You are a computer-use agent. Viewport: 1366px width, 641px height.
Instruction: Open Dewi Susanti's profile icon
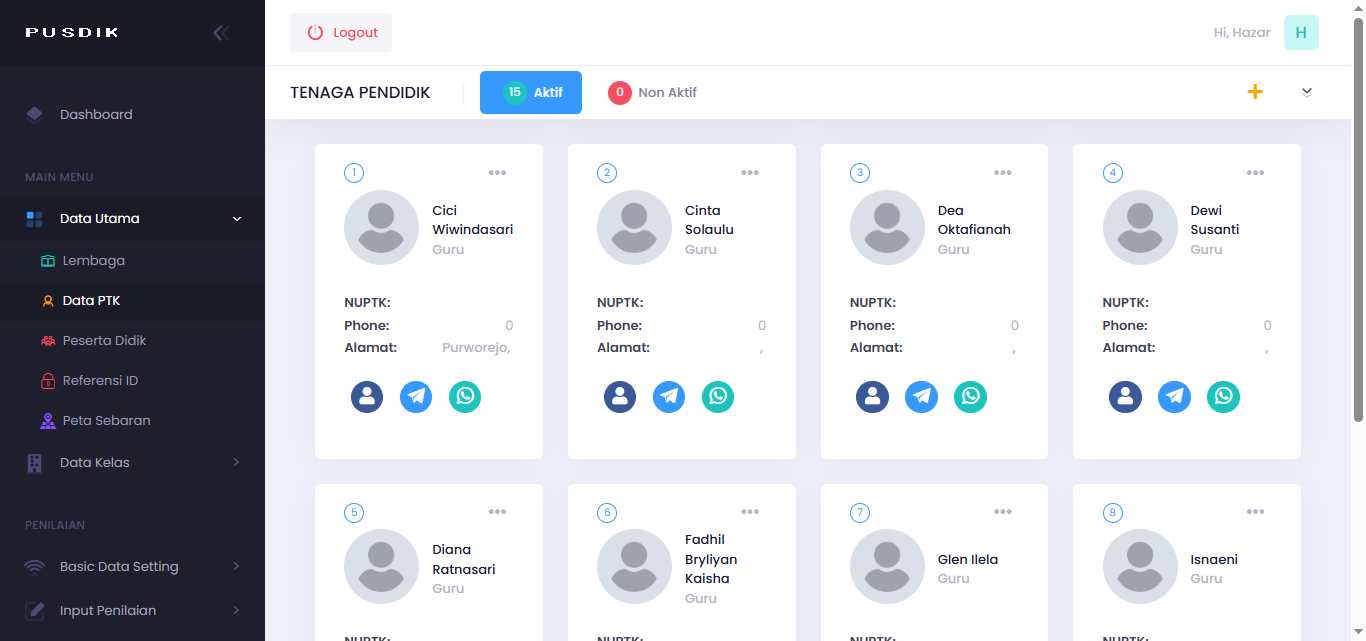[x=1125, y=397]
